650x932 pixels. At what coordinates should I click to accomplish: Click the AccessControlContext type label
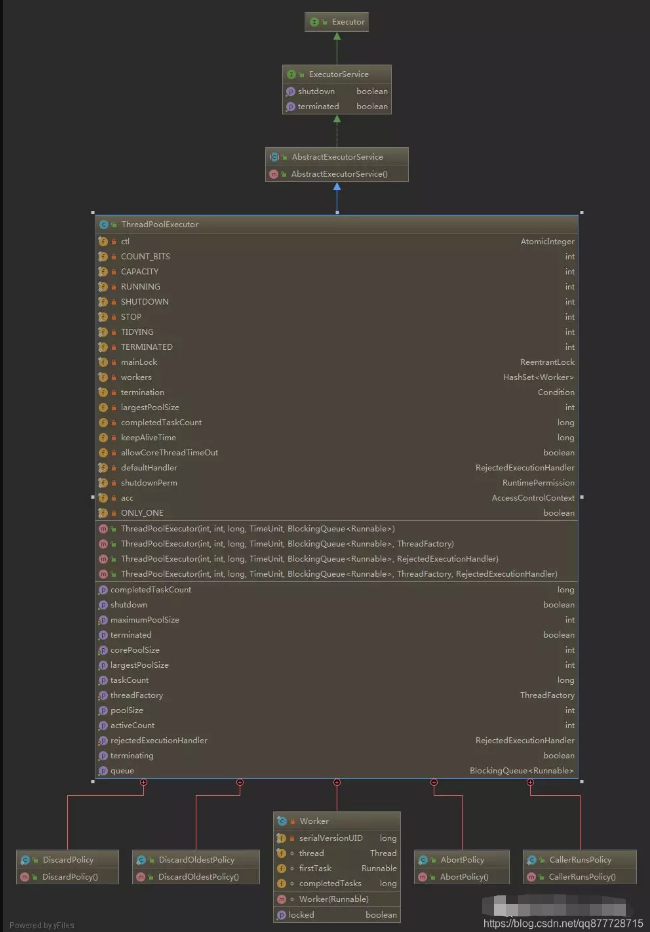(533, 498)
